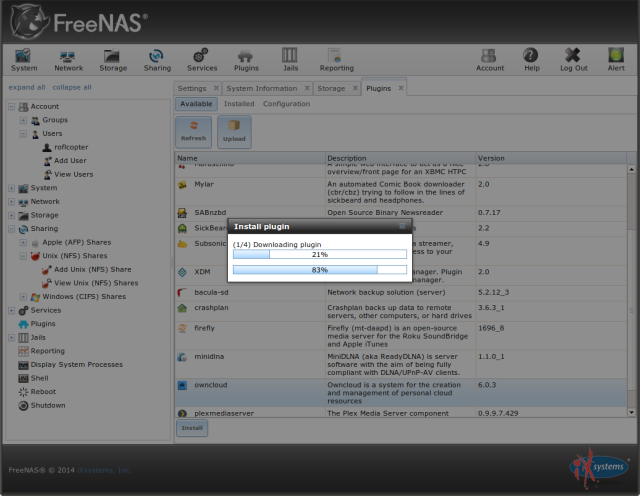The height and width of the screenshot is (496, 640).
Task: Click the expand all link
Action: (x=27, y=87)
